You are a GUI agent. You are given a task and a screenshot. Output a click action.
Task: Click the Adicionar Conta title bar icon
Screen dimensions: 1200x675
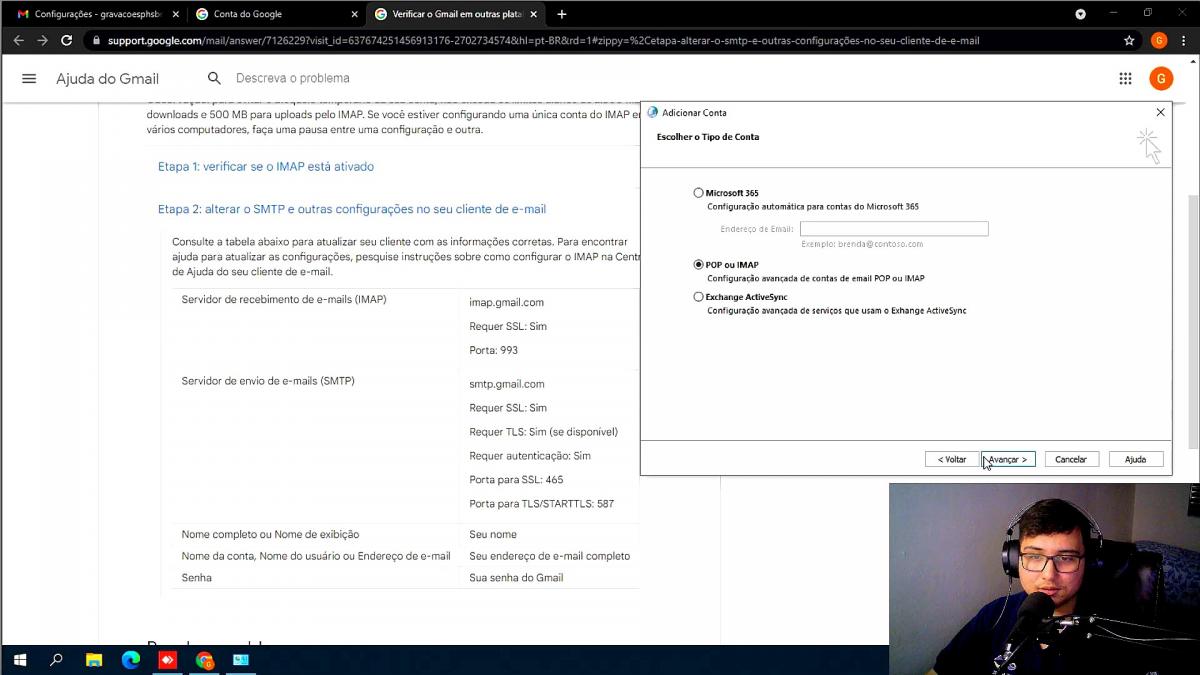(652, 113)
